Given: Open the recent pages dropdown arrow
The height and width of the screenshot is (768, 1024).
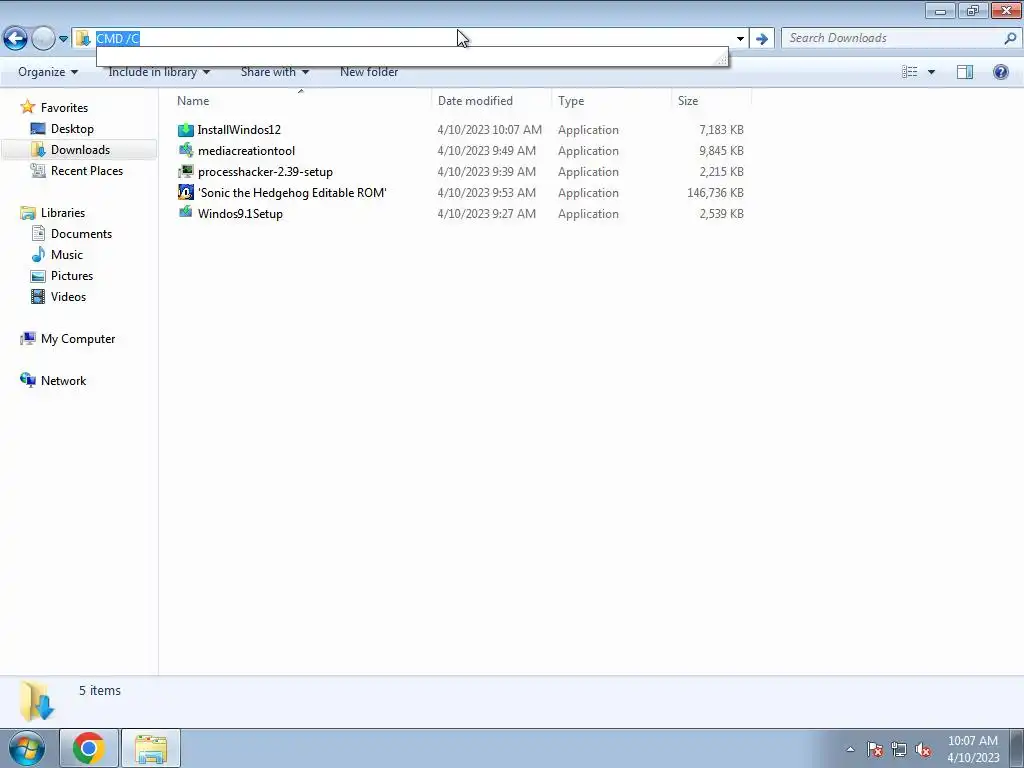Looking at the screenshot, I should [x=63, y=39].
